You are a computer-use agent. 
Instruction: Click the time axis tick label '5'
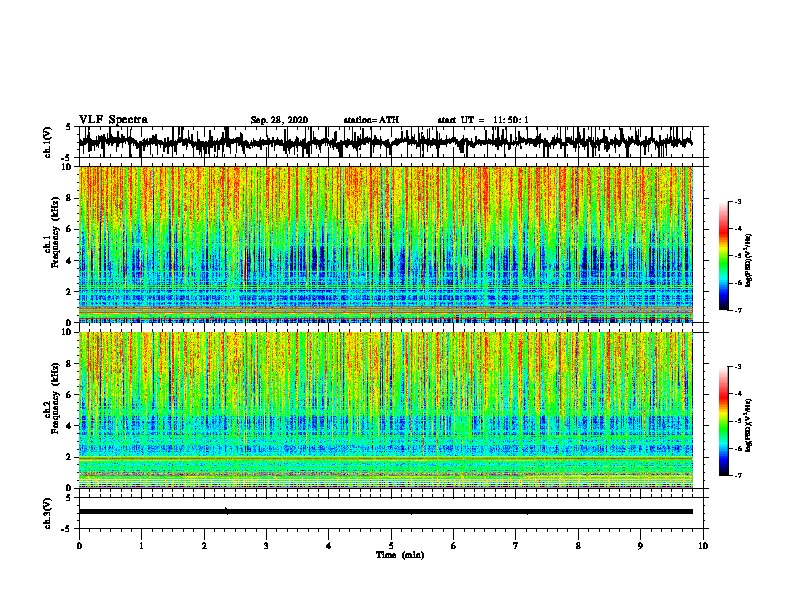tap(391, 546)
